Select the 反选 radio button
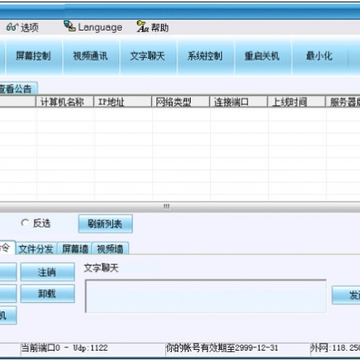Screen dimensions: 360x360 [25, 223]
